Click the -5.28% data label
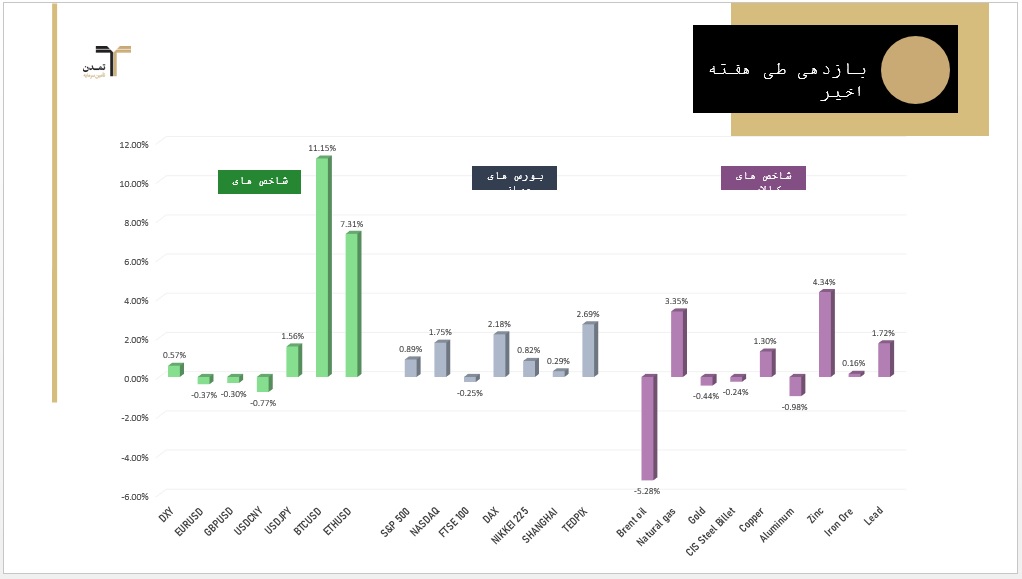This screenshot has height=579, width=1022. [x=648, y=490]
